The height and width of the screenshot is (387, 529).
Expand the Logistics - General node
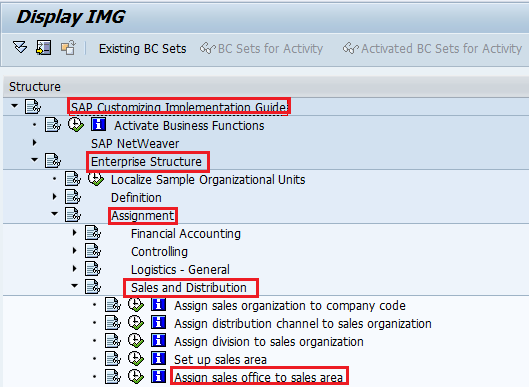pyautogui.click(x=75, y=269)
